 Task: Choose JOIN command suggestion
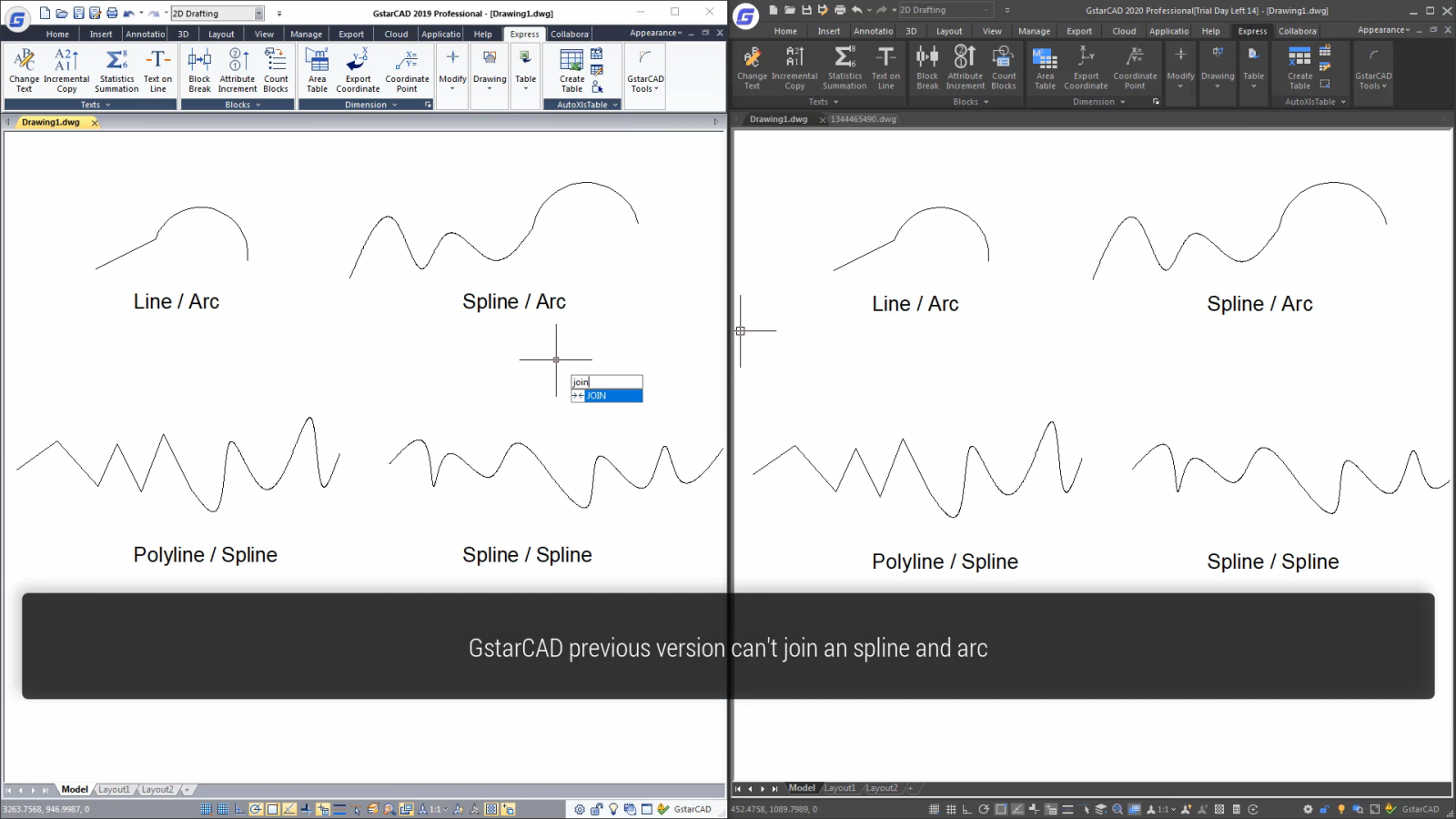607,396
